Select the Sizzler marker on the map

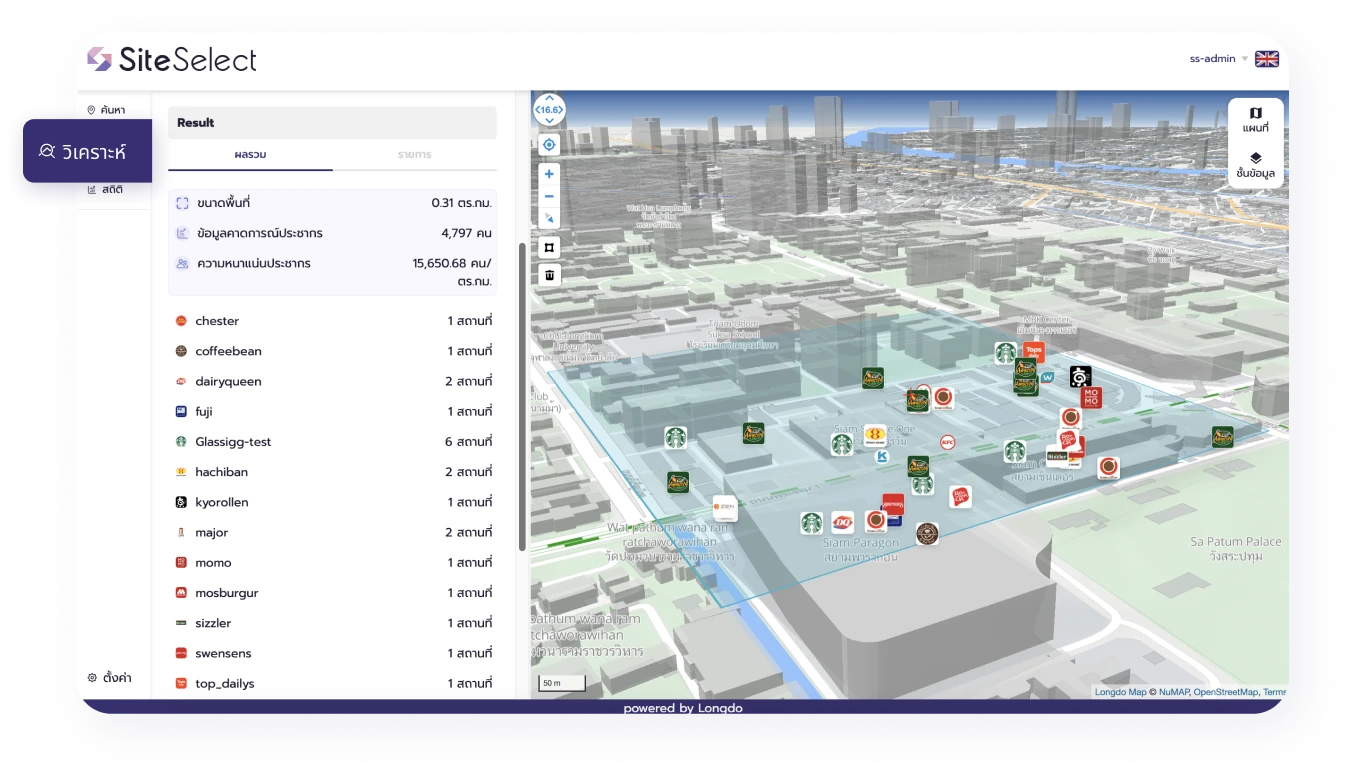(x=1057, y=456)
